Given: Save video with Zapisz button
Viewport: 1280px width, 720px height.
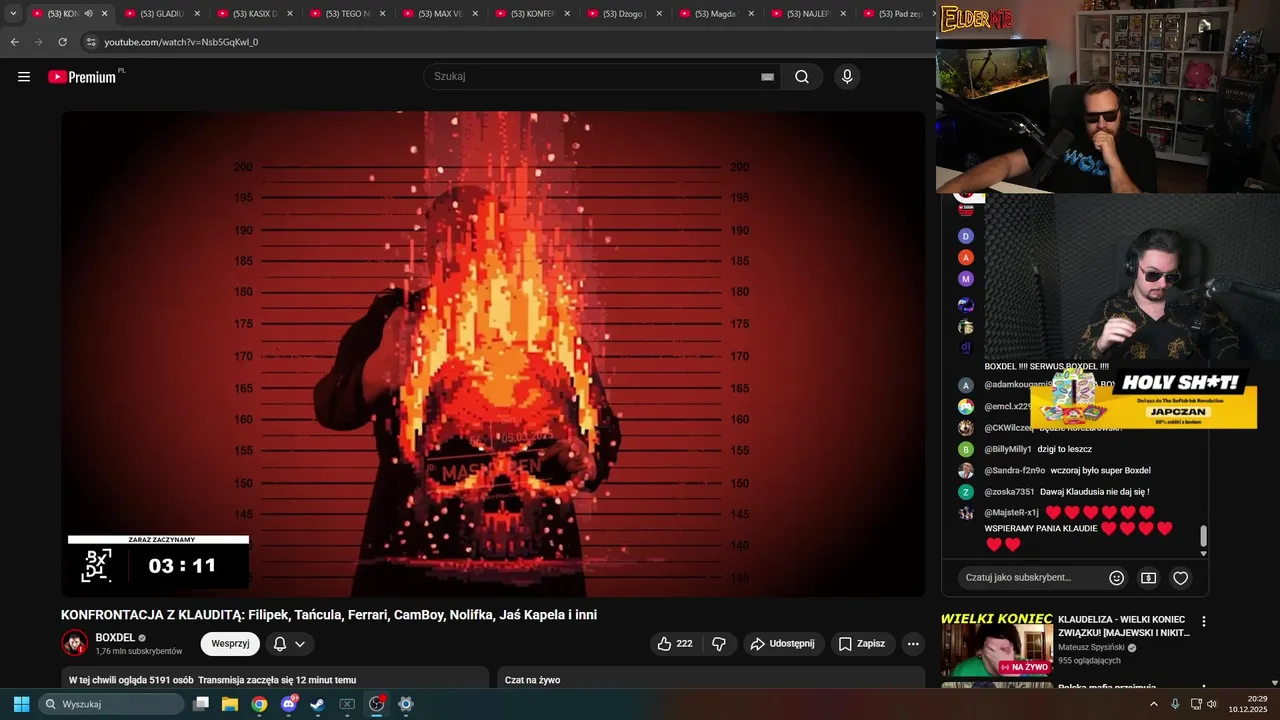Looking at the screenshot, I should (862, 644).
